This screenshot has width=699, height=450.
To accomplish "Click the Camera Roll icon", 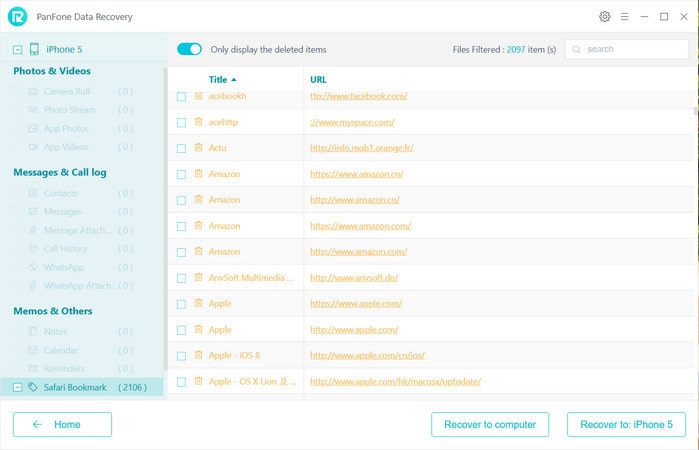I will pos(33,91).
